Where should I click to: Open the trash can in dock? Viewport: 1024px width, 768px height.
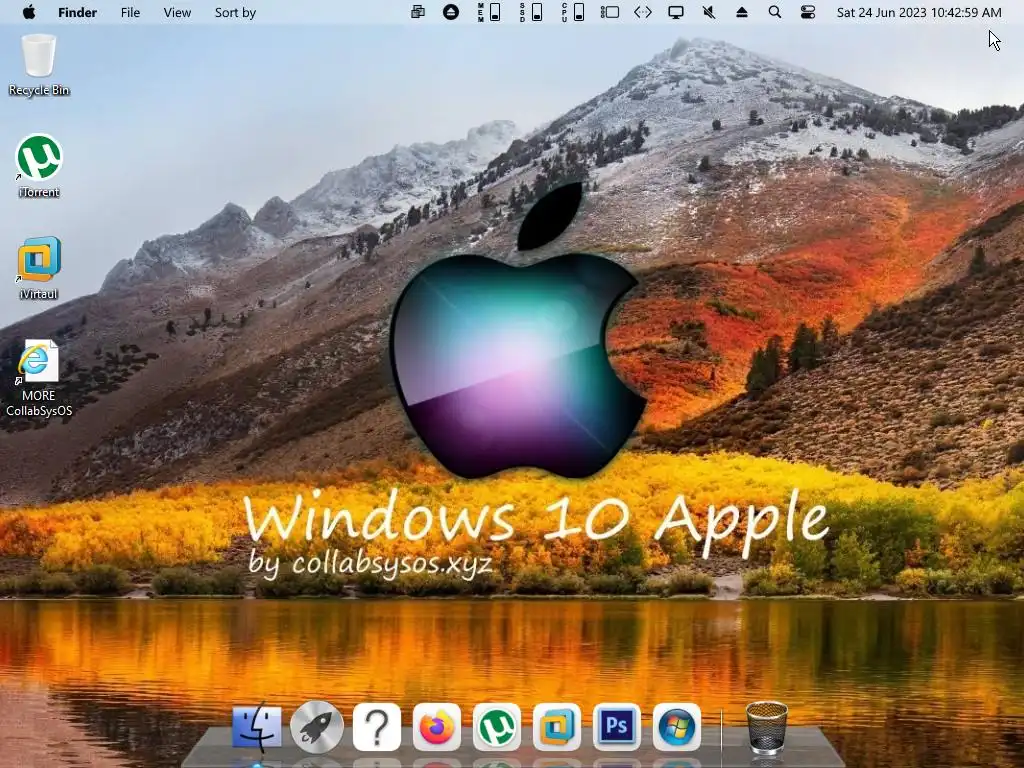click(767, 727)
